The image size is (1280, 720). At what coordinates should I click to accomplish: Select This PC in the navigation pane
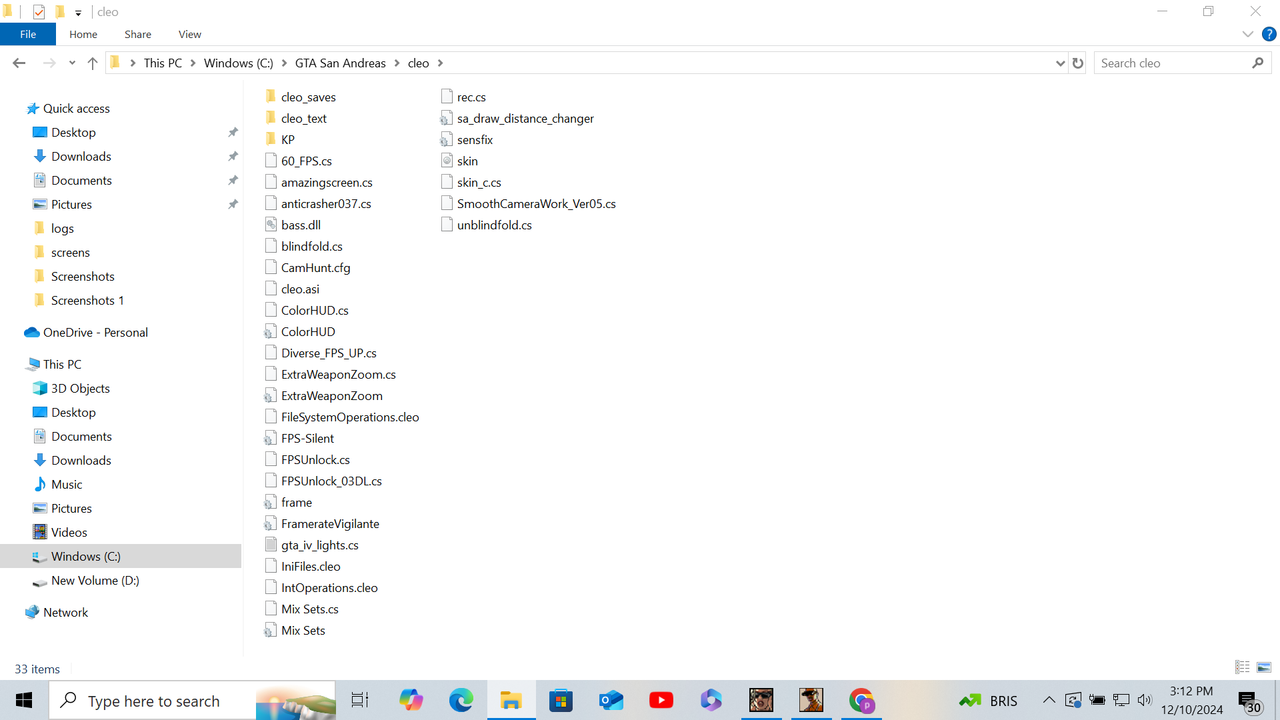click(x=62, y=364)
